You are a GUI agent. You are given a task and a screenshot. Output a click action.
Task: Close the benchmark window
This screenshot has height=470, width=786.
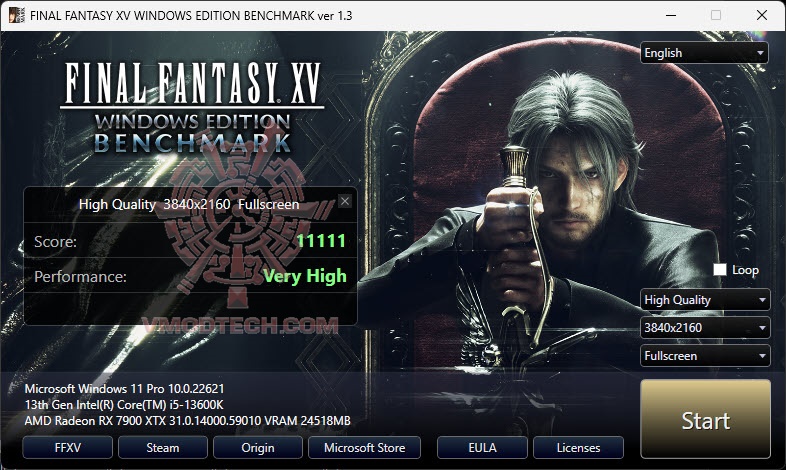click(762, 15)
